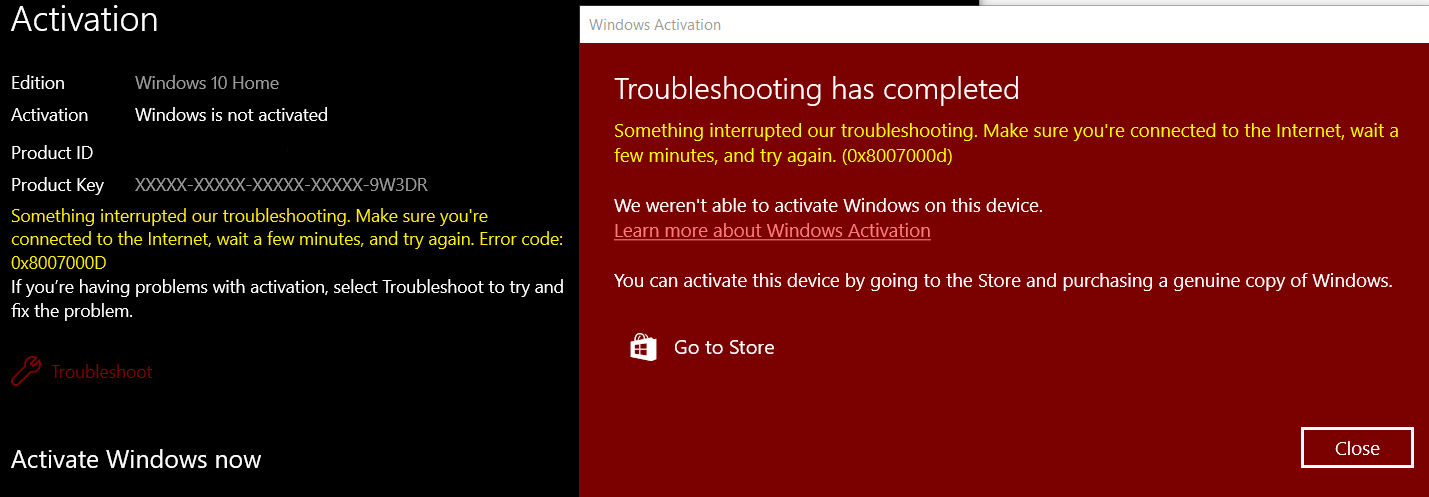1429x497 pixels.
Task: Open the Troubleshoot link in Activation settings
Action: (x=102, y=372)
